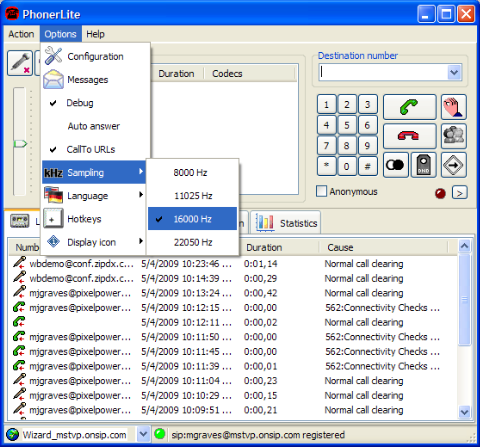This screenshot has width=480, height=447.
Task: Click the call log scrollbar down arrow
Action: 464,412
